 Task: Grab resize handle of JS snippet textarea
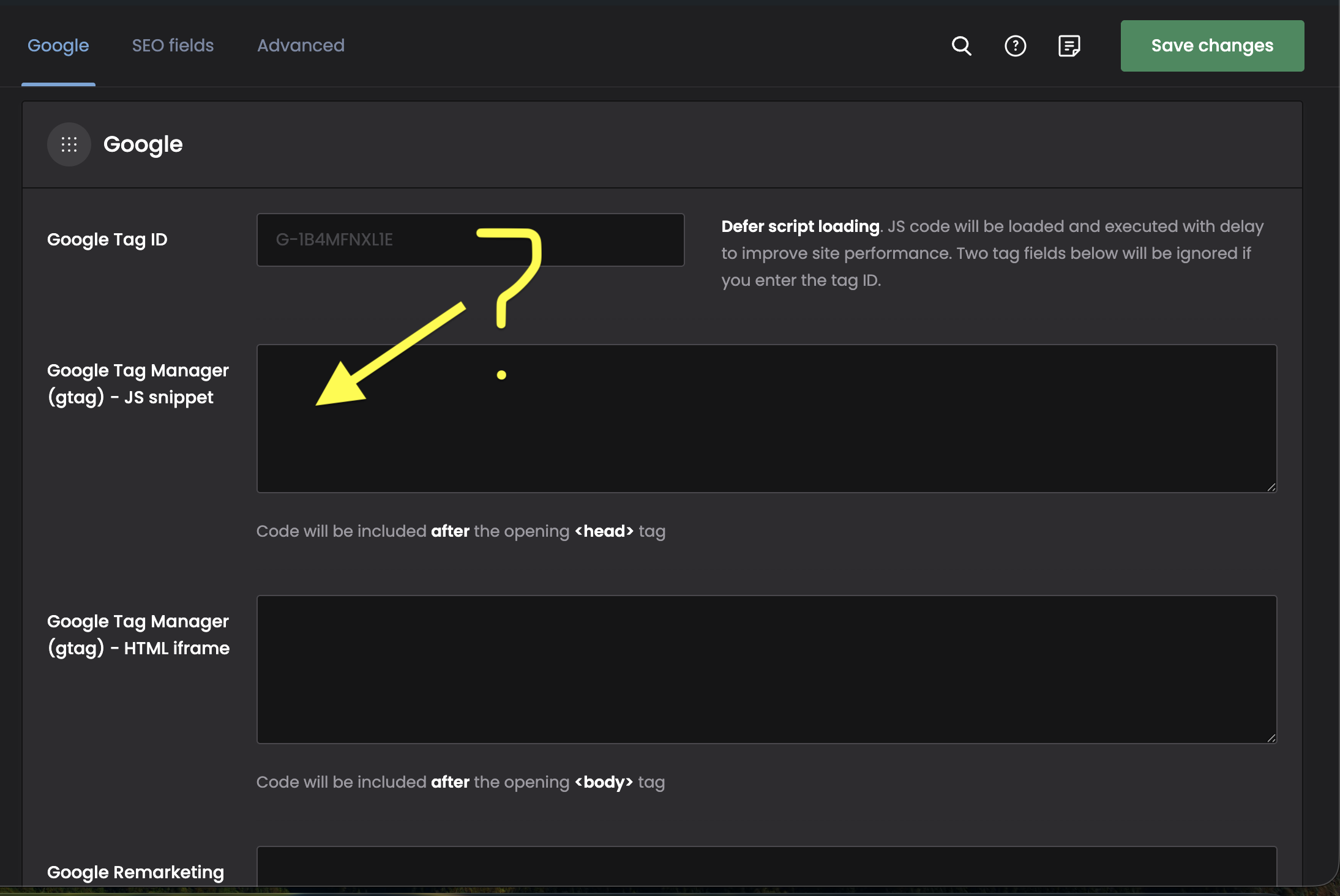click(1271, 487)
